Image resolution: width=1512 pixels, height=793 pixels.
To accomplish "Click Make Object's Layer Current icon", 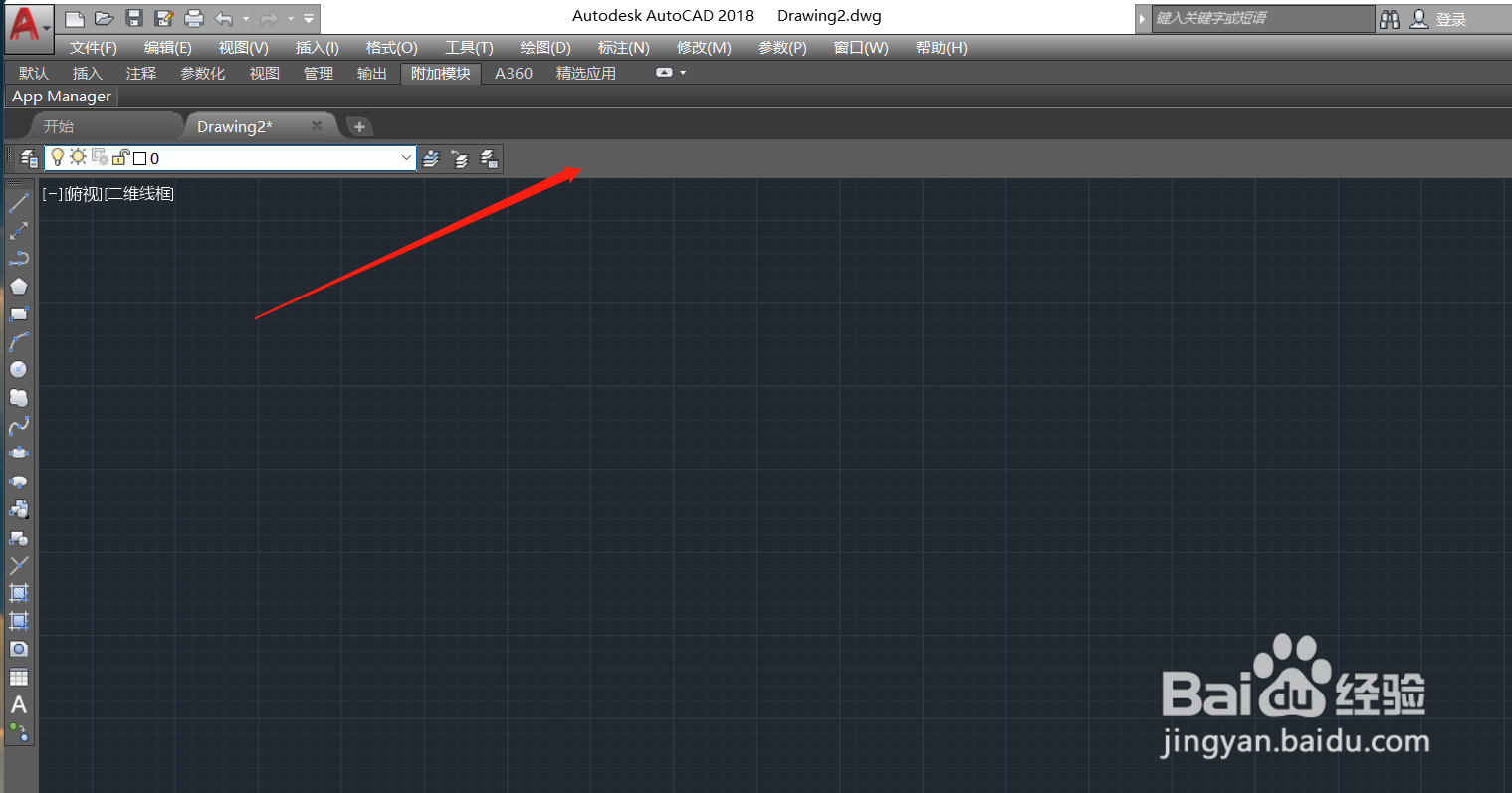I will (431, 158).
